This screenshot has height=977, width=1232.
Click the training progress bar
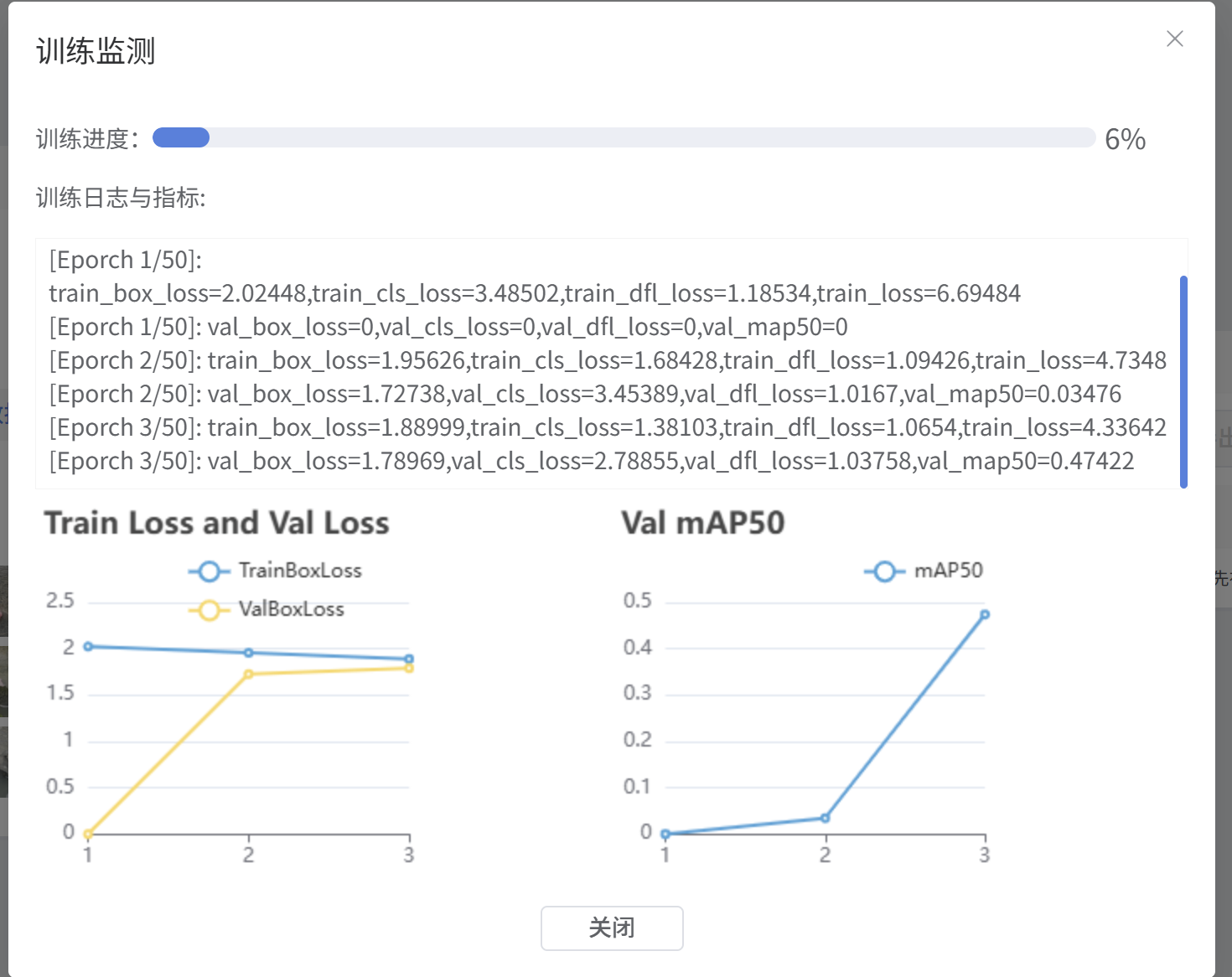point(624,137)
